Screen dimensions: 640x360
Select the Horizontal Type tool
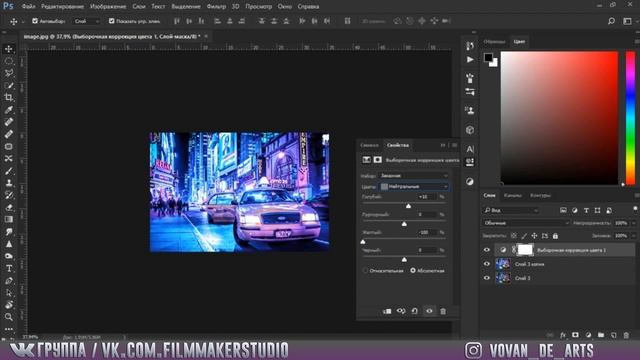pos(9,268)
